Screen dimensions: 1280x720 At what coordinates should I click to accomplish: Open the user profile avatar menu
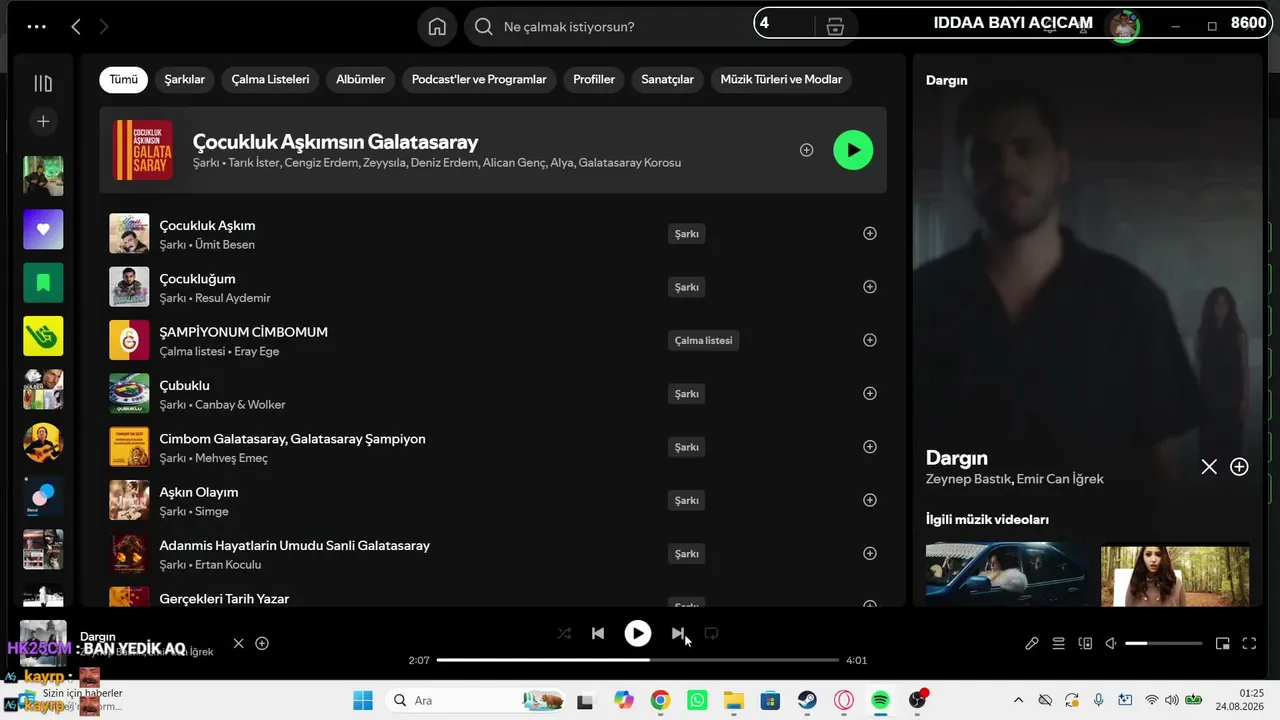pos(1124,25)
